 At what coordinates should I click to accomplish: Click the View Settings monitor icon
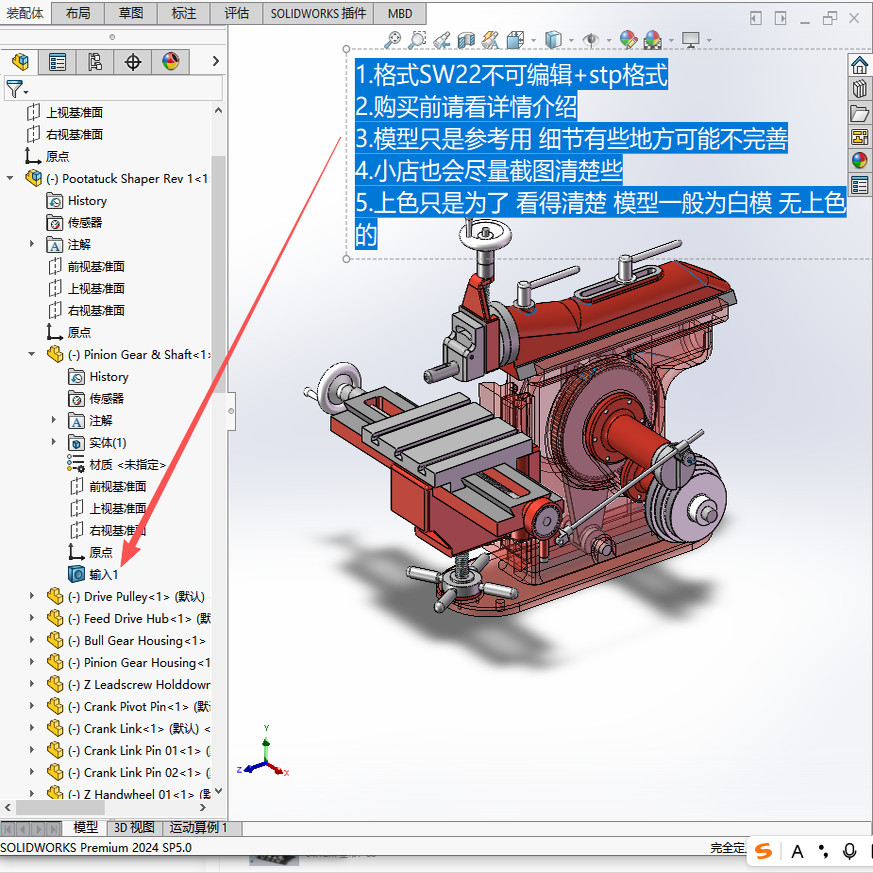tap(690, 40)
